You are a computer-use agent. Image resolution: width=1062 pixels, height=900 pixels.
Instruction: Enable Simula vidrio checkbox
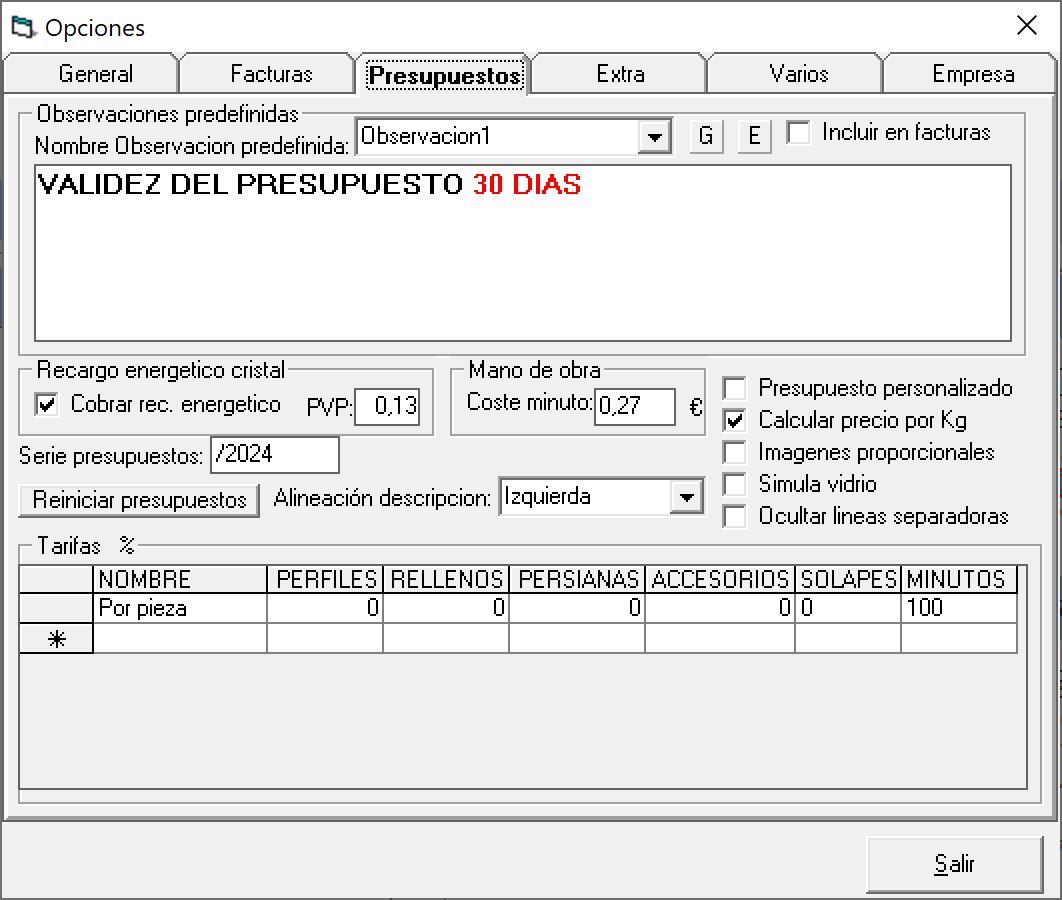click(x=735, y=484)
